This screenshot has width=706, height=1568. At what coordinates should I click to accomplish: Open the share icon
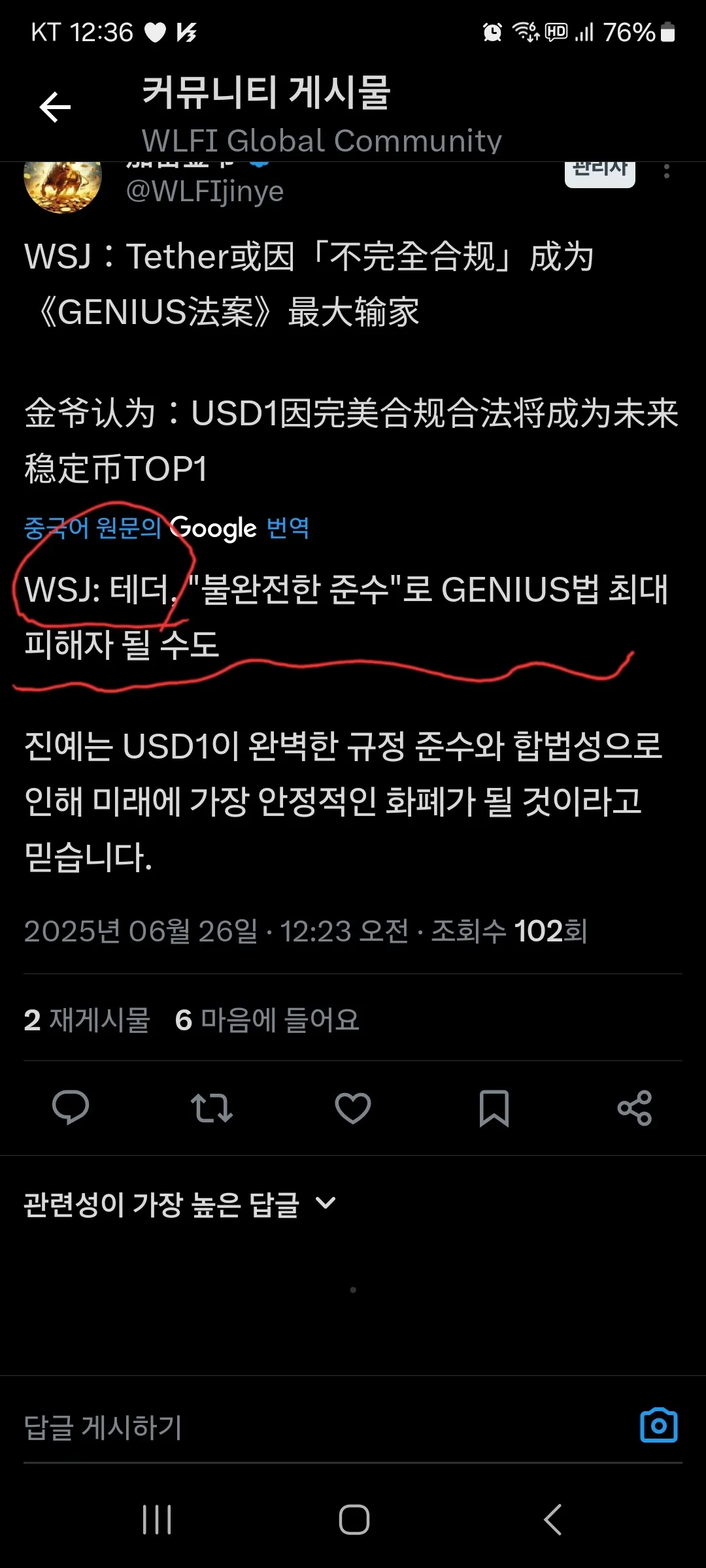(x=635, y=1108)
